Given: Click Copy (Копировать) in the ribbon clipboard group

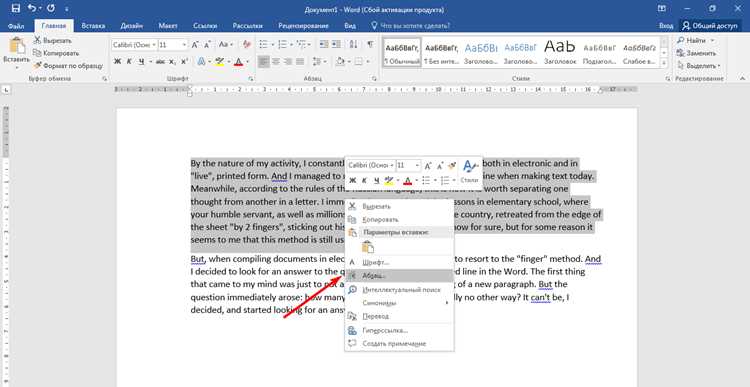Looking at the screenshot, I should (x=56, y=53).
